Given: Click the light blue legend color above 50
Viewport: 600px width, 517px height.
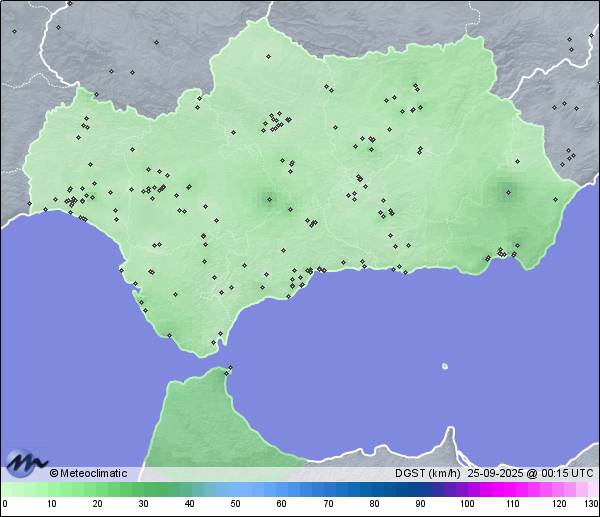Looking at the screenshot, I should (235, 489).
